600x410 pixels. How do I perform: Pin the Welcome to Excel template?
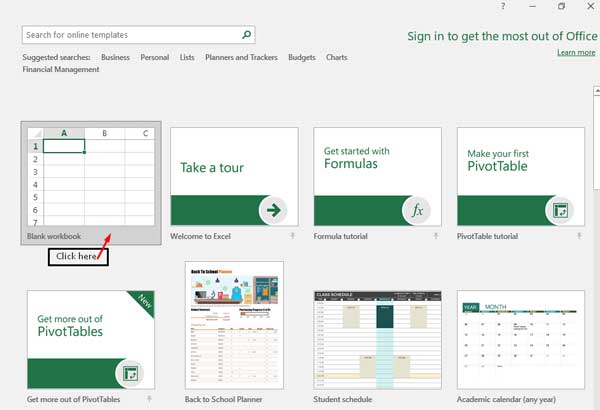(292, 236)
